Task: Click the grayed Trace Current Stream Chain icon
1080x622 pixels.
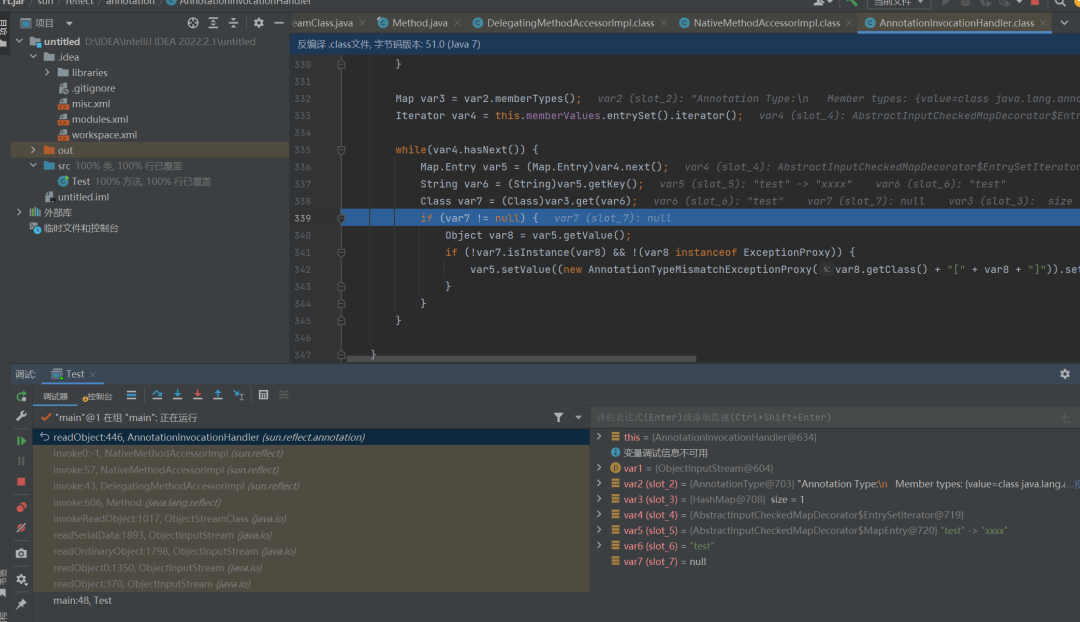Action: pos(284,395)
